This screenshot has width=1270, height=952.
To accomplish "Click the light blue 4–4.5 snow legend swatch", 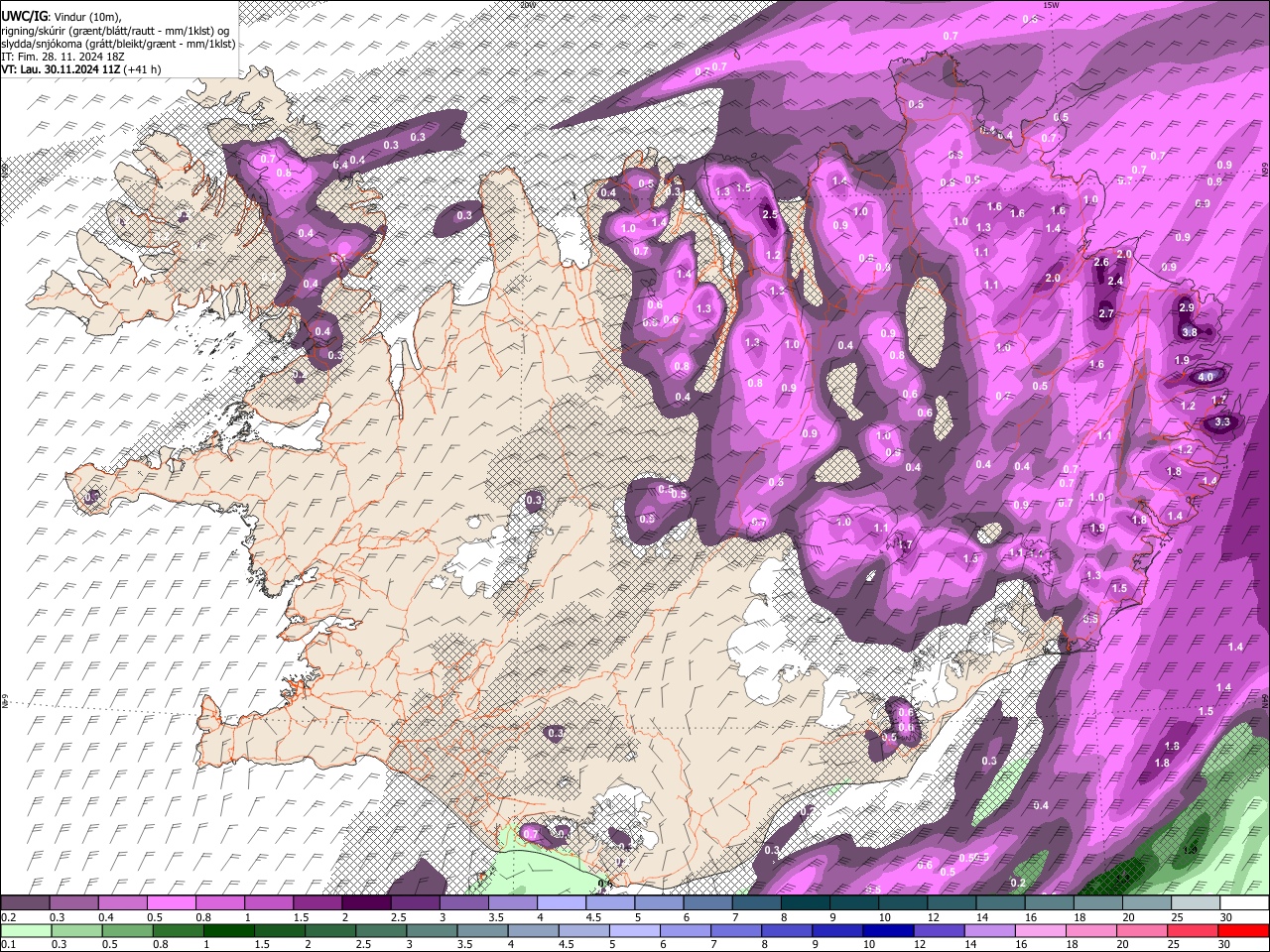I will tap(562, 903).
